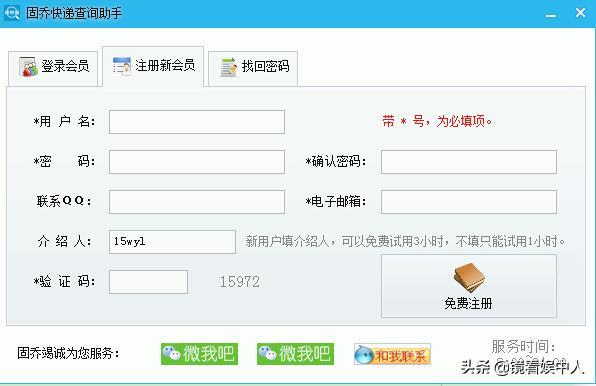Open the second green WeChat 微我吧 button
Image resolution: width=596 pixels, height=386 pixels.
[295, 354]
